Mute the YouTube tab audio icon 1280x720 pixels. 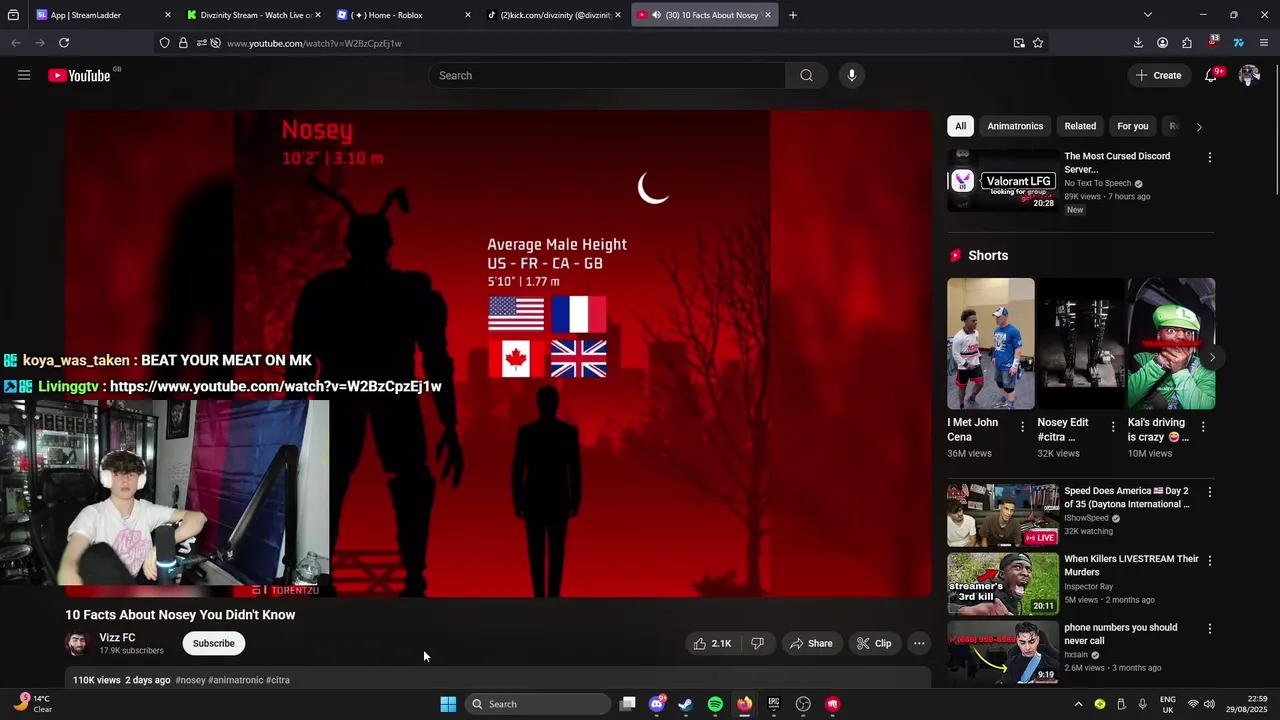656,15
